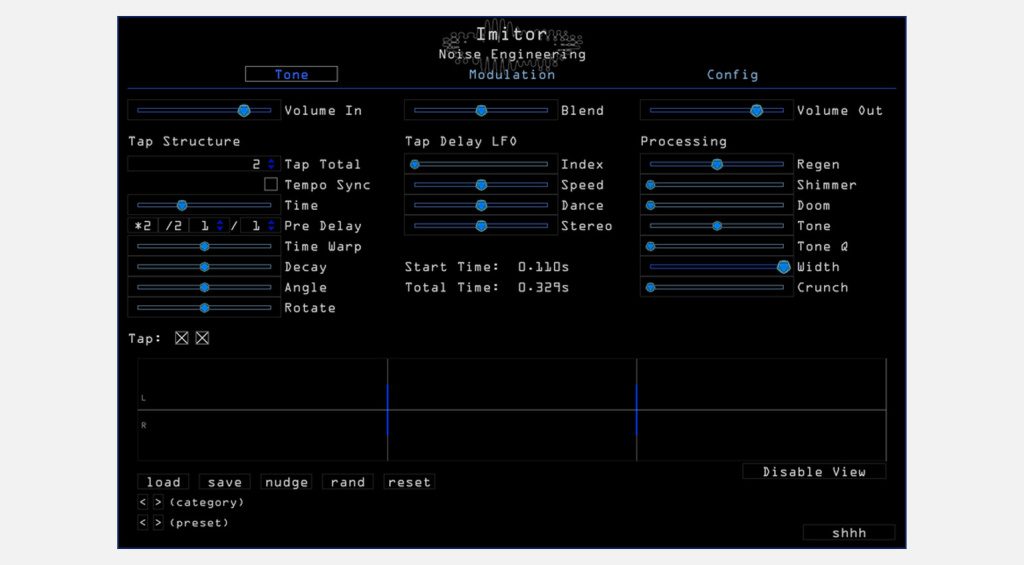1024x565 pixels.
Task: Click the *2 Pre Delay button
Action: 143,226
